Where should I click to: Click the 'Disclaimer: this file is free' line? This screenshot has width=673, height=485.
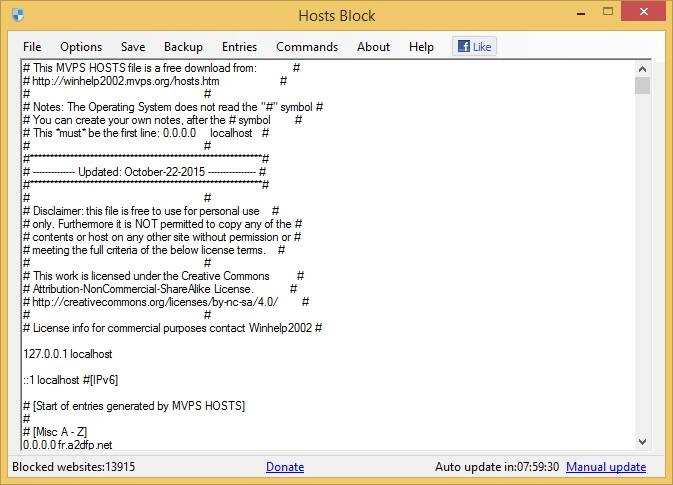(151, 211)
